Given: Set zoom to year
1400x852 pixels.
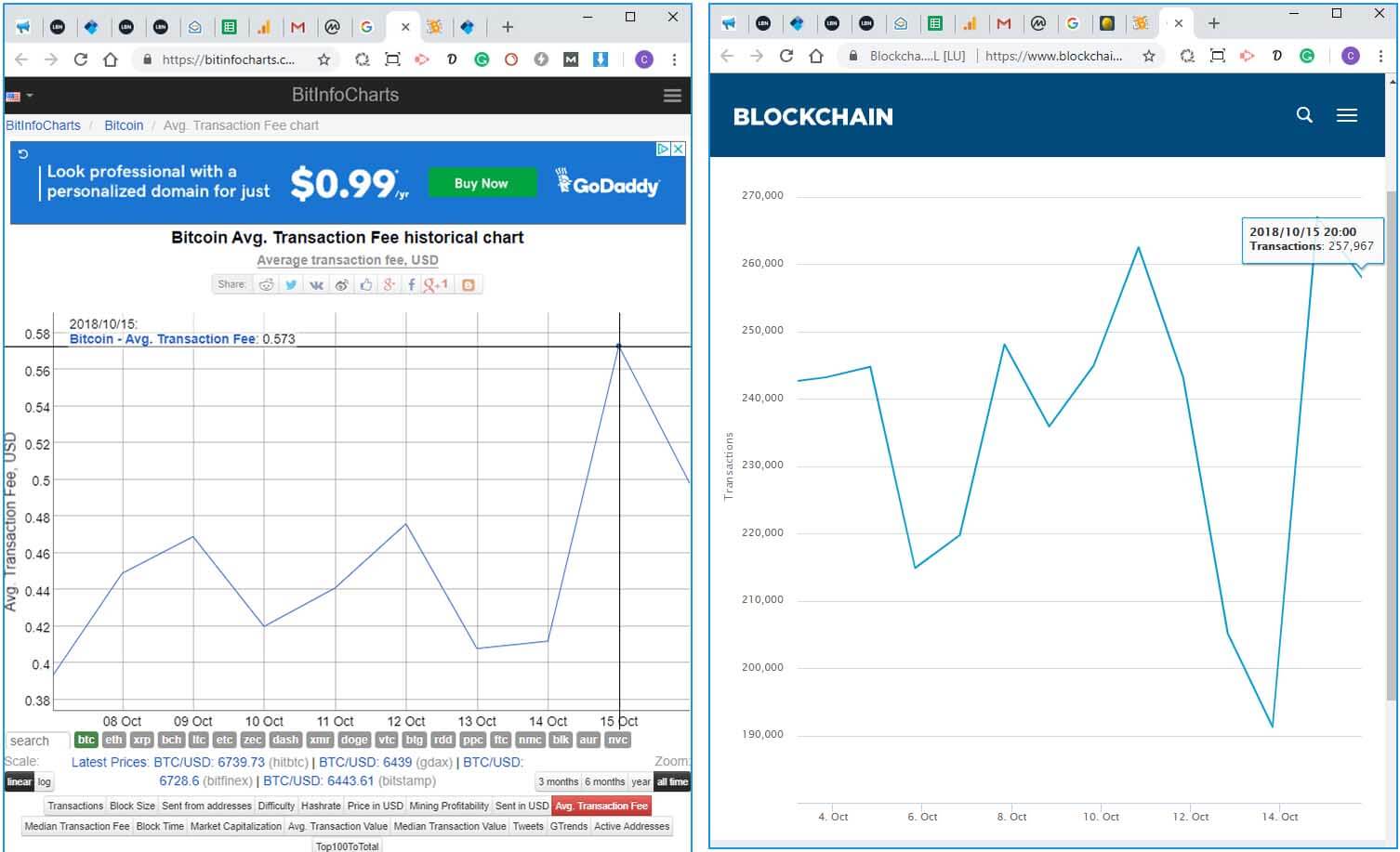Looking at the screenshot, I should [x=641, y=782].
